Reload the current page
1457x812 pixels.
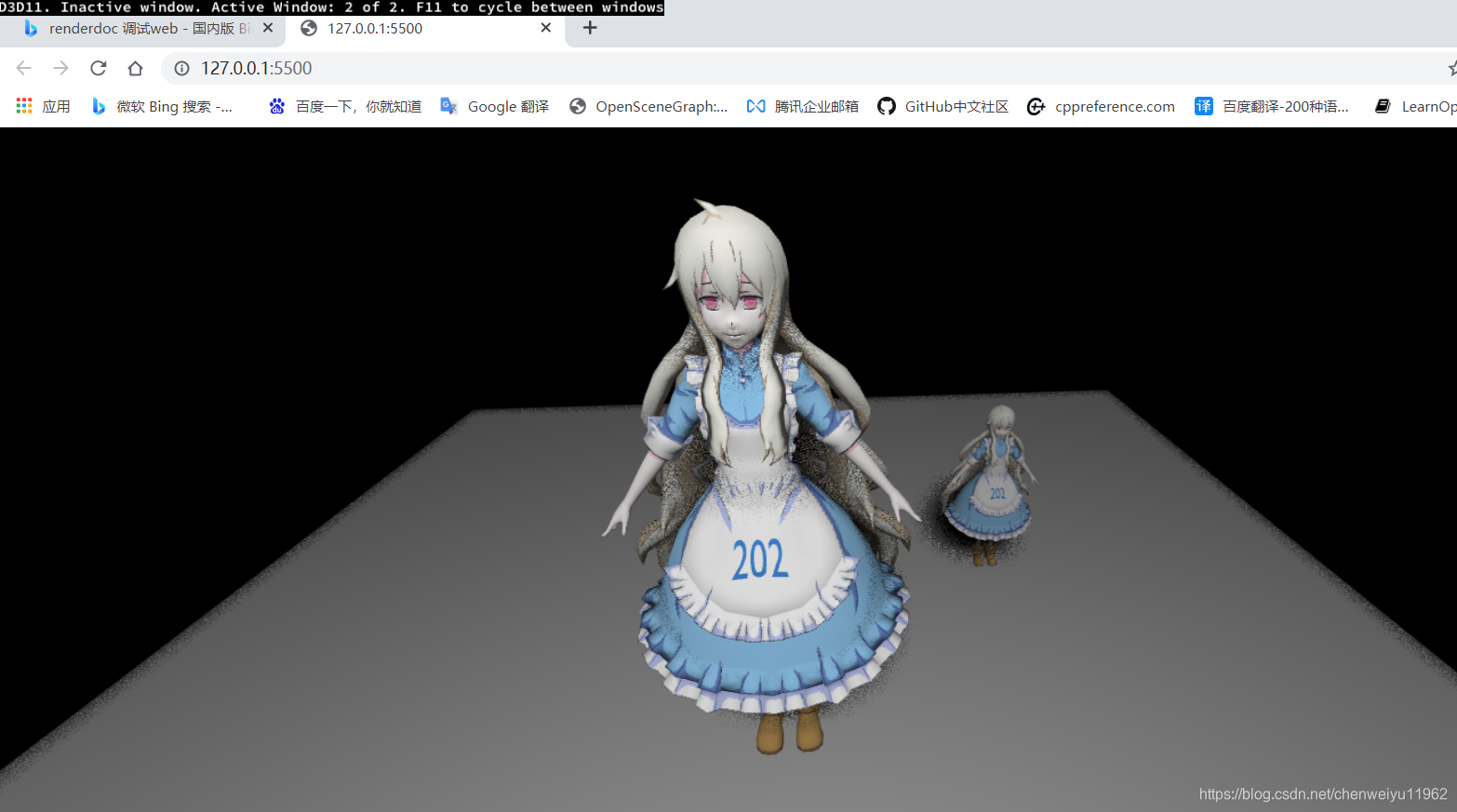click(98, 67)
